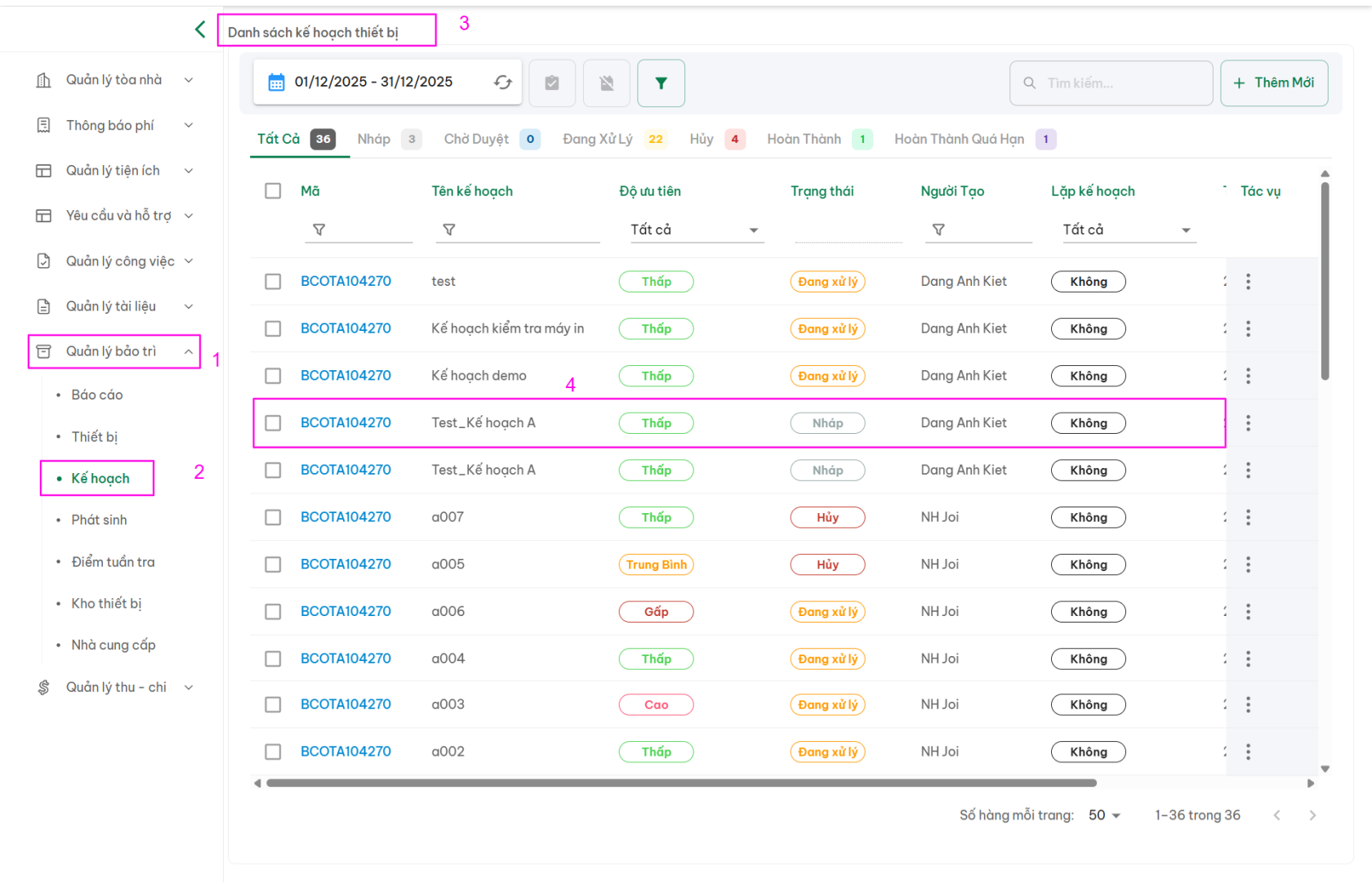The height and width of the screenshot is (884, 1372).
Task: Open Độ ưu tiên 'Tất cả' dropdown
Action: point(694,230)
